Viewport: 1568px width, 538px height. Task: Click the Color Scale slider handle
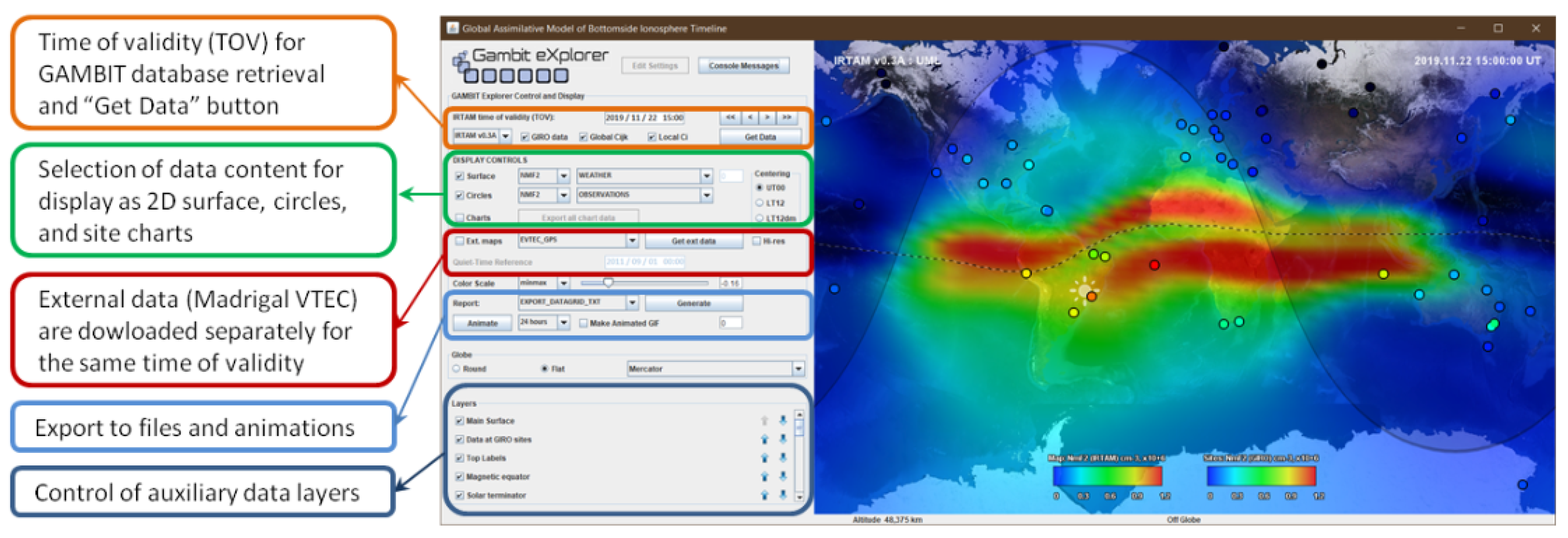(x=608, y=283)
